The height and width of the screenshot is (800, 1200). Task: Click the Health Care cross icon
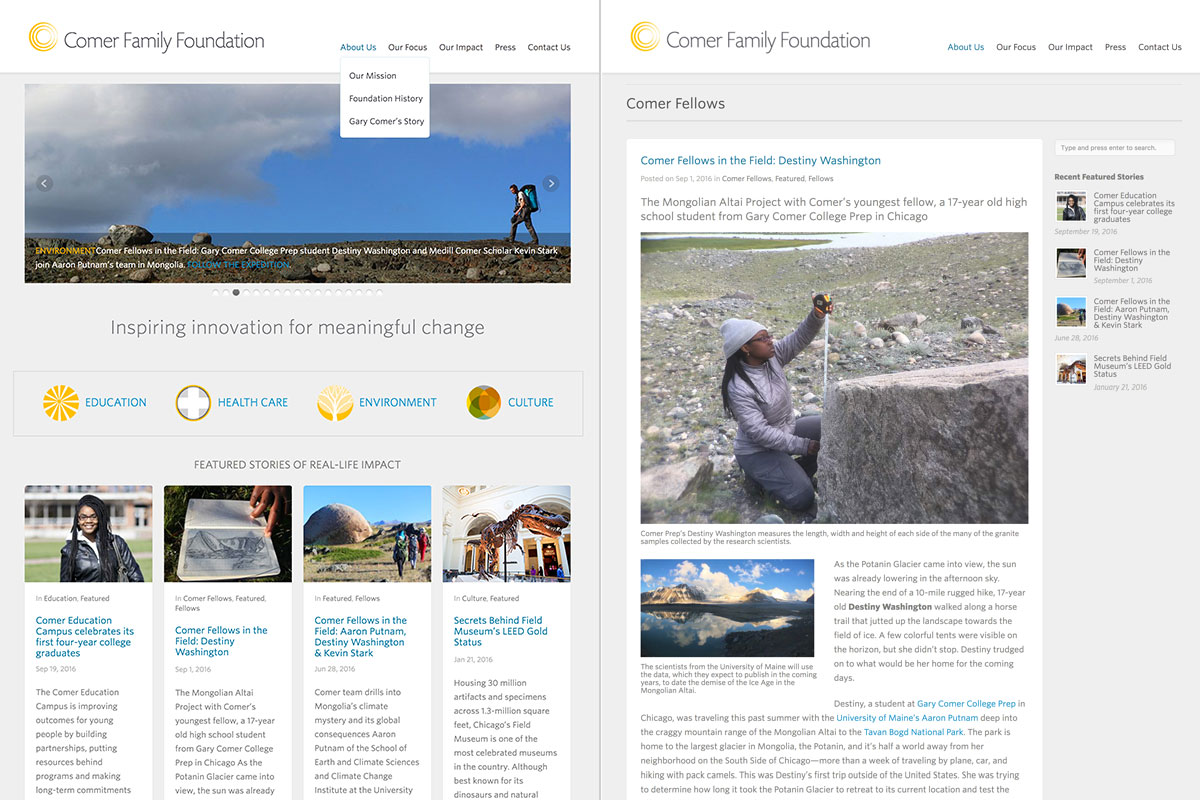[193, 402]
